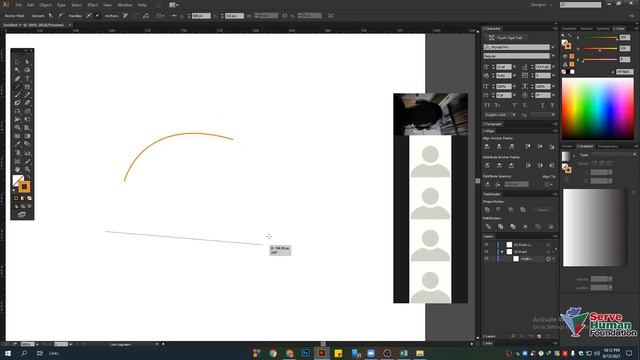Select the Pen tool

[17, 78]
